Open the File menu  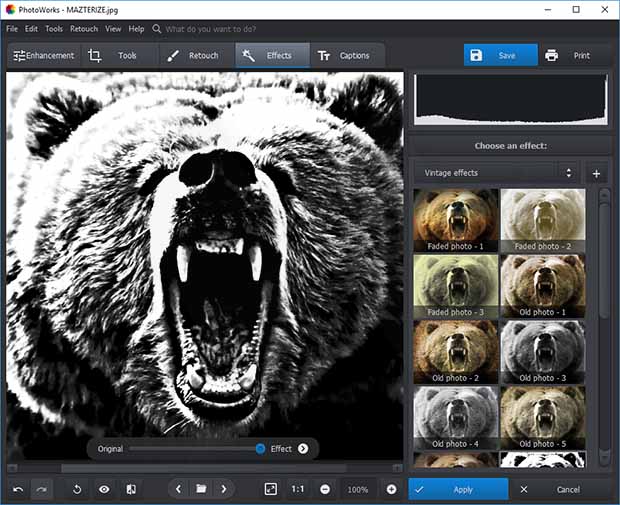click(x=12, y=29)
